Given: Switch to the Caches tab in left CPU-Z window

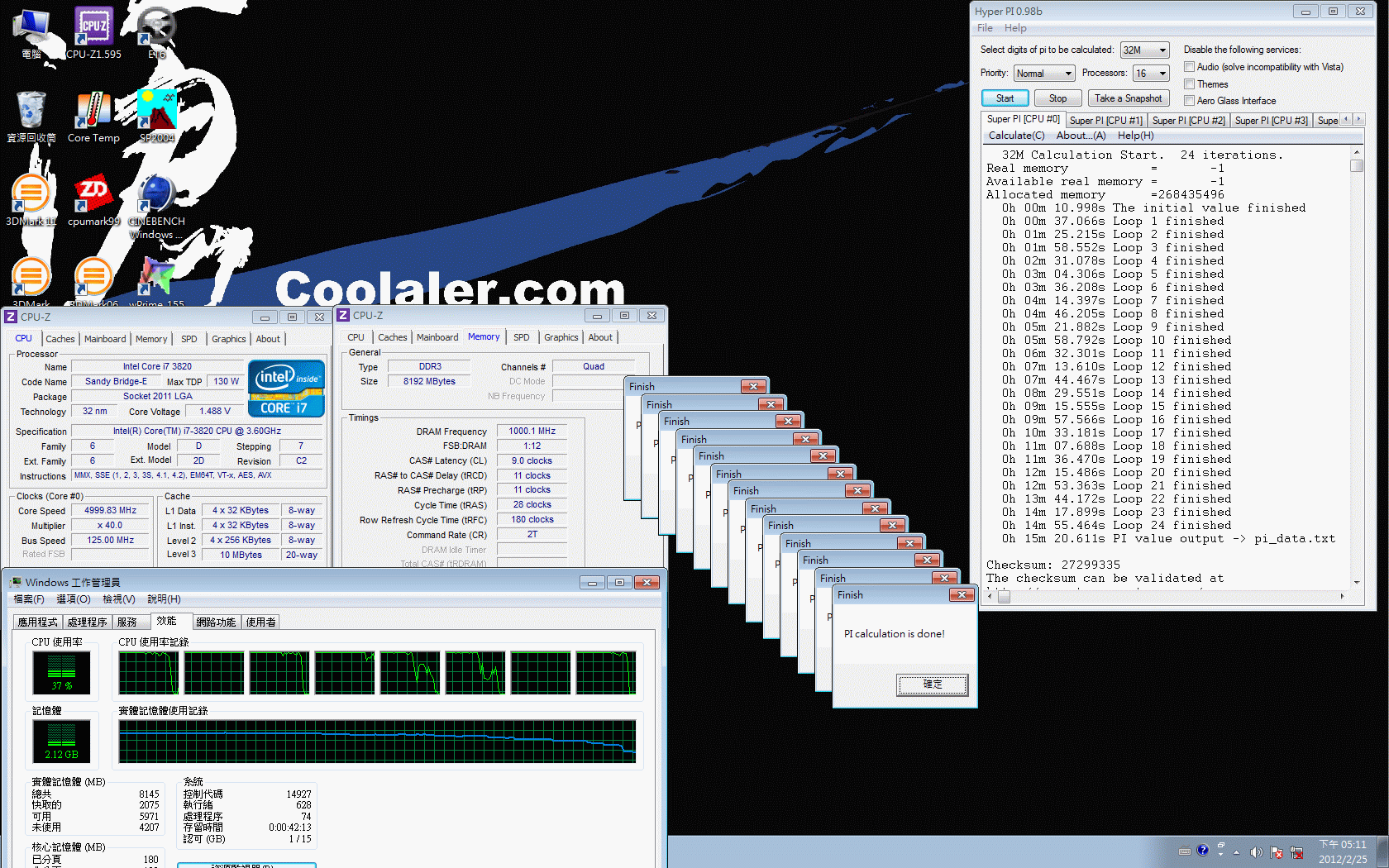Looking at the screenshot, I should point(60,339).
